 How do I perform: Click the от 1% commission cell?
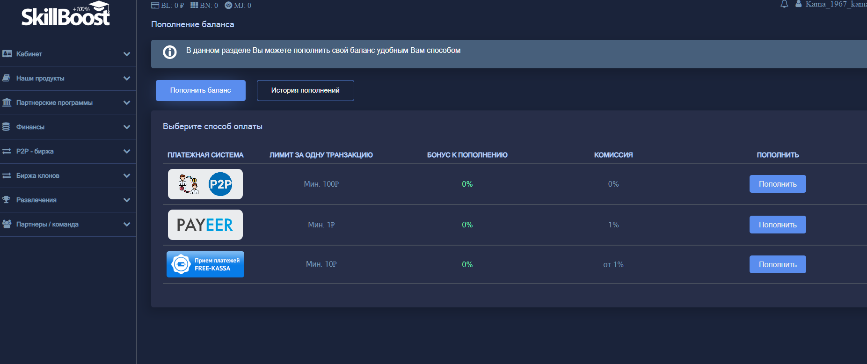pos(613,264)
